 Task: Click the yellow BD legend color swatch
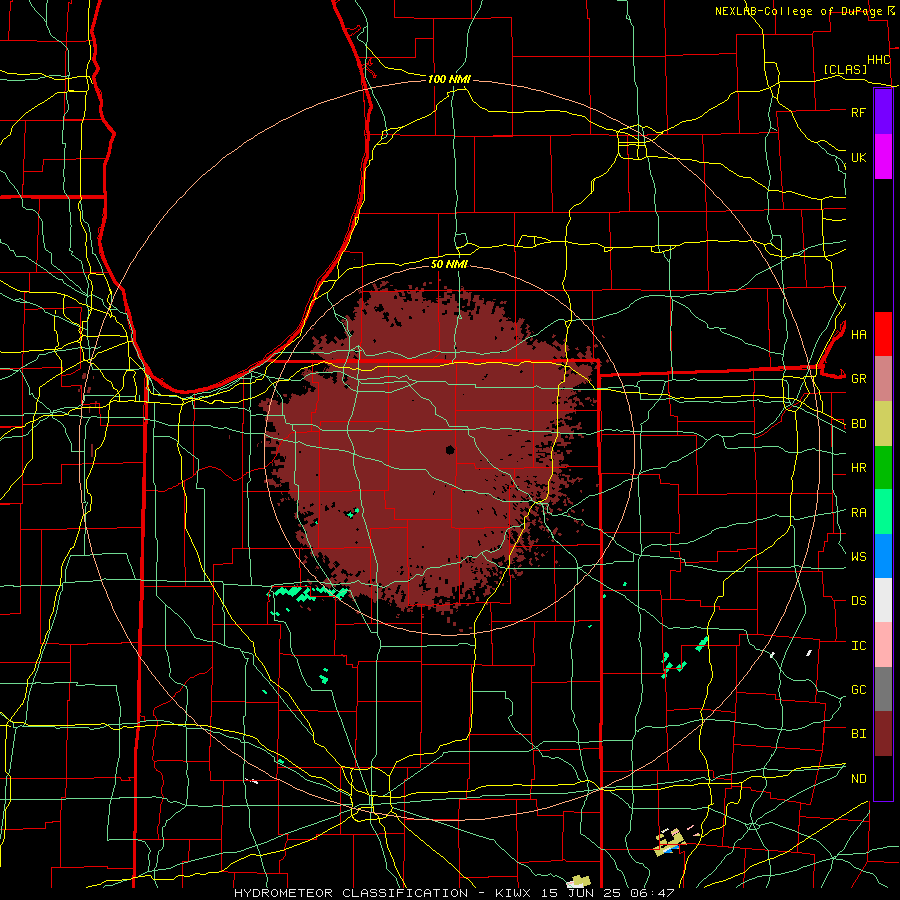pos(883,423)
